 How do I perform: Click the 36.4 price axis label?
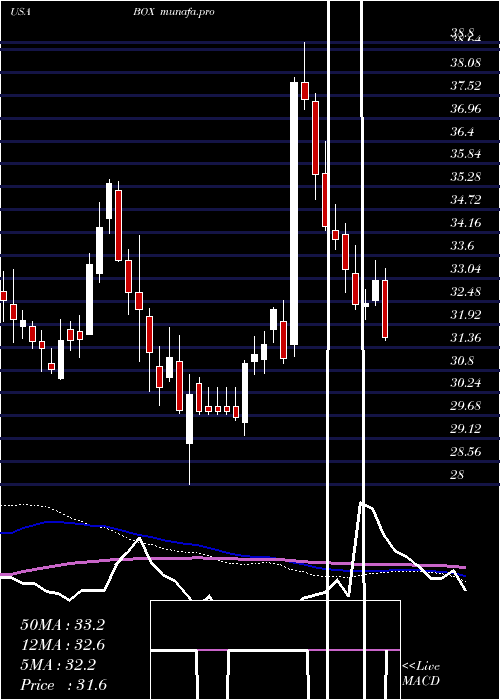pyautogui.click(x=462, y=131)
